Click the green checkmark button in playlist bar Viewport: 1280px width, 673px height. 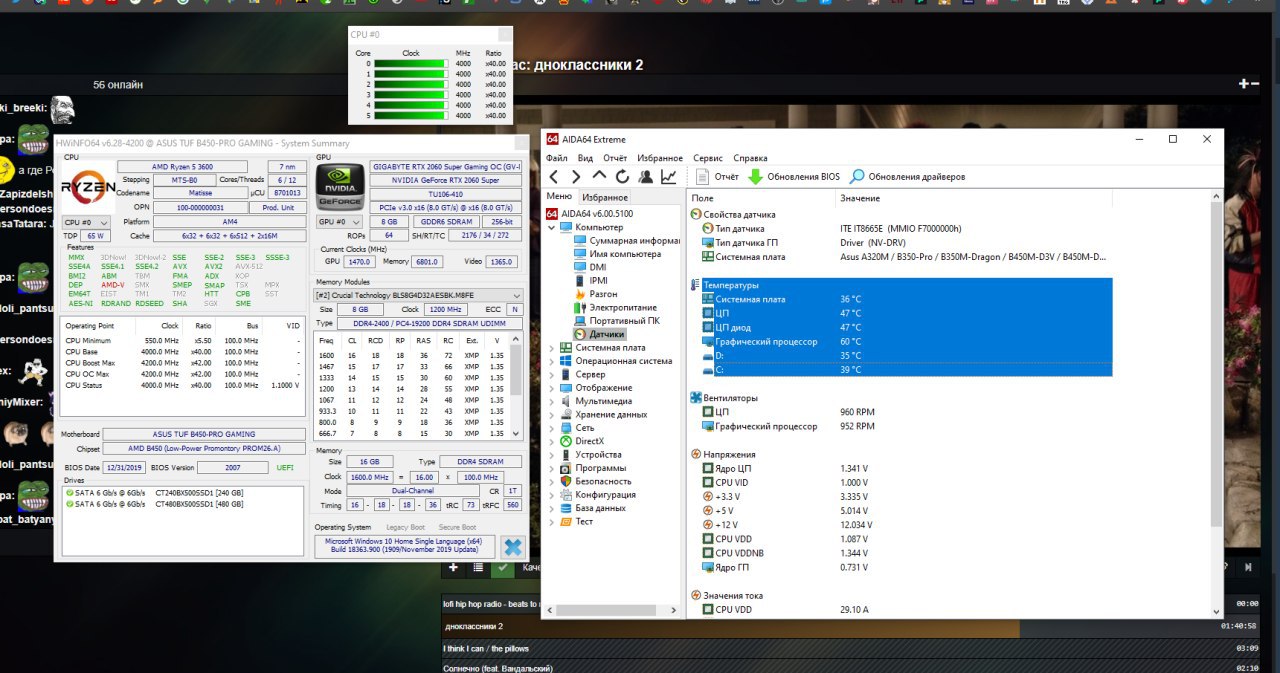pos(502,567)
